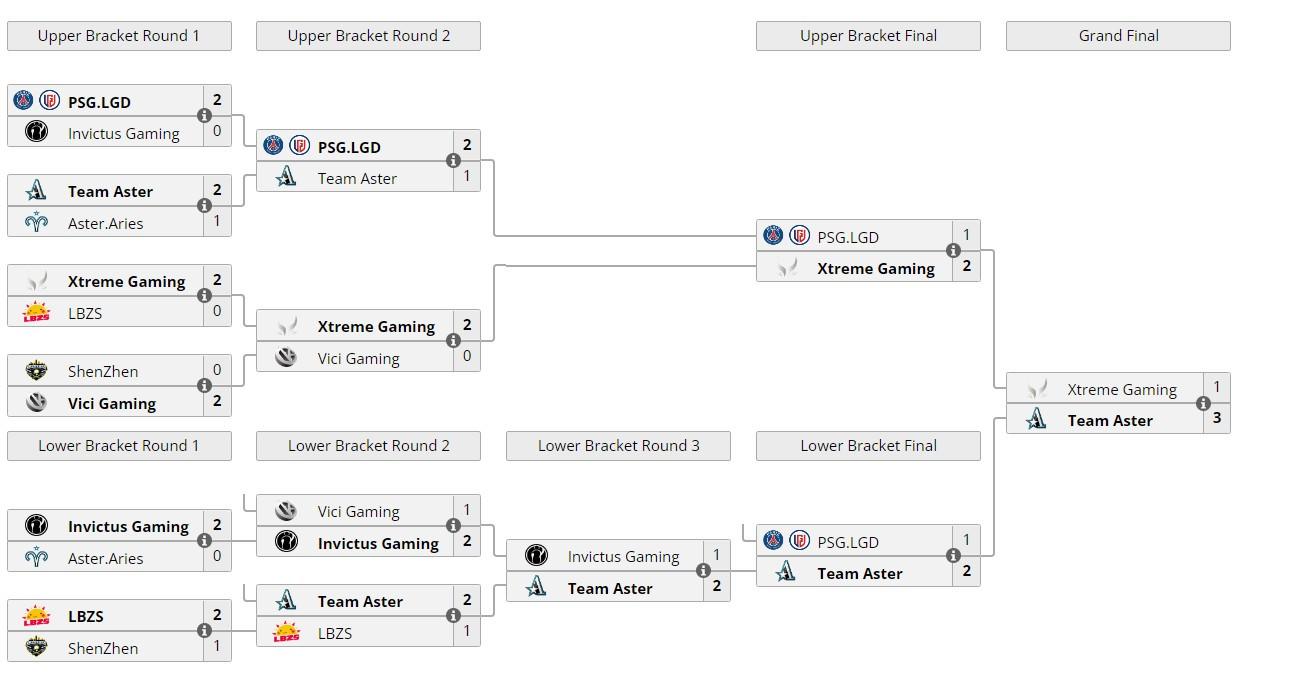Click PSG.LGD logo in Upper Bracket Round 1
1303x688 pixels.
tap(36, 101)
